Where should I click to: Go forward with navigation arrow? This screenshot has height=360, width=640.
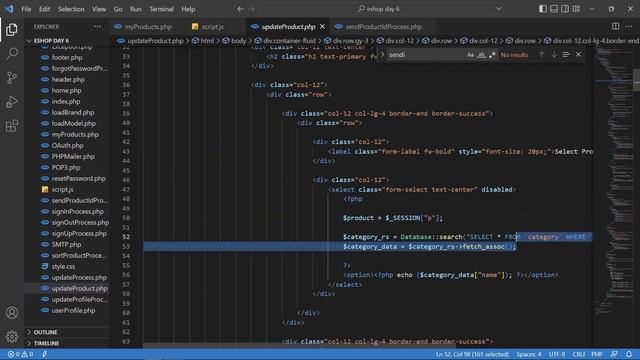click(x=252, y=9)
